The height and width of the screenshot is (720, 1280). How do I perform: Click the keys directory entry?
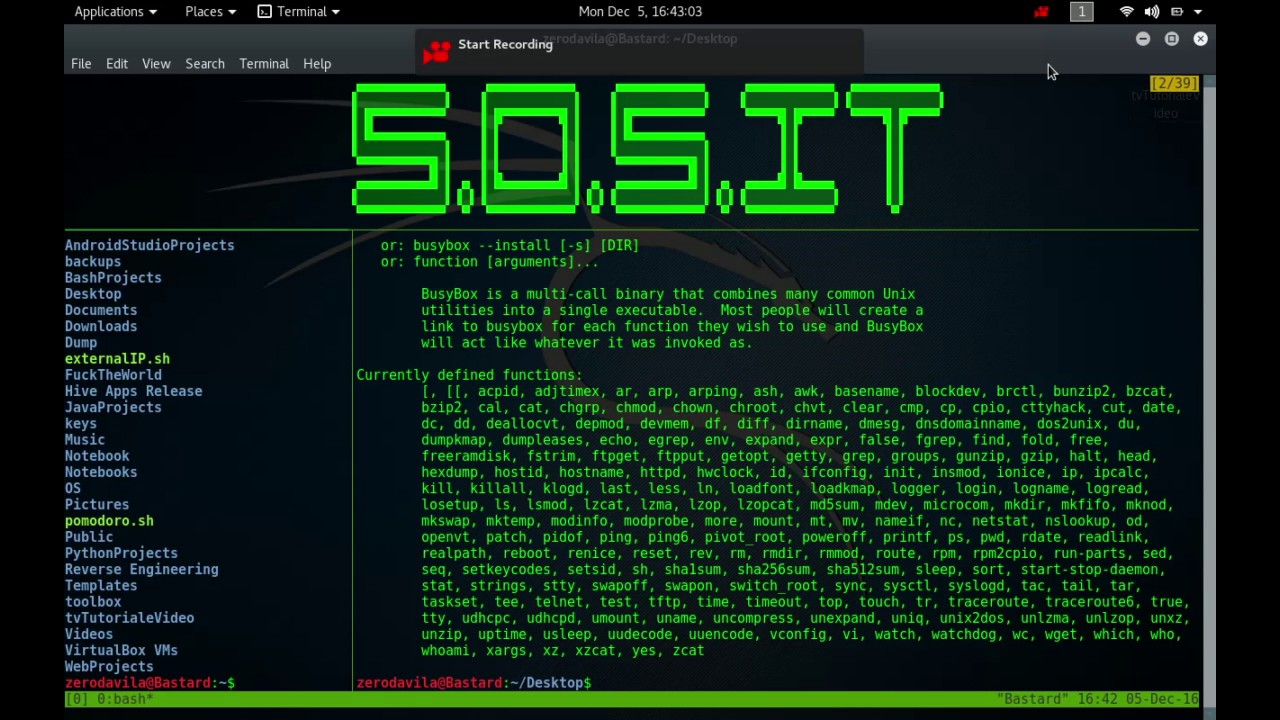click(81, 423)
